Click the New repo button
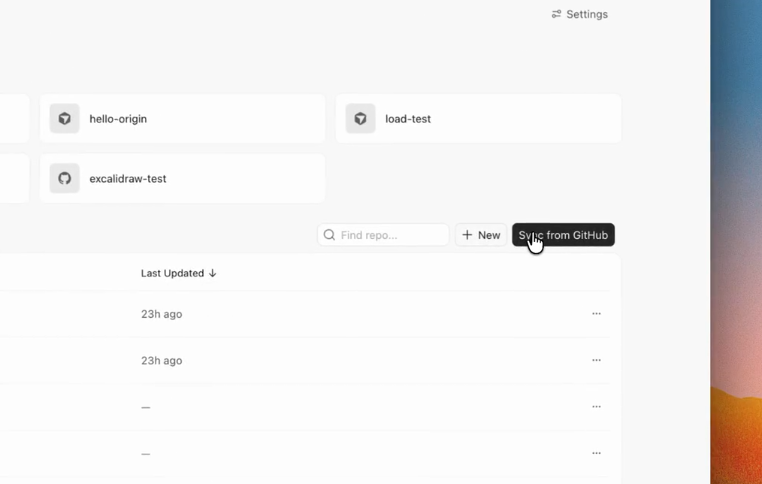This screenshot has height=484, width=762. (x=481, y=235)
